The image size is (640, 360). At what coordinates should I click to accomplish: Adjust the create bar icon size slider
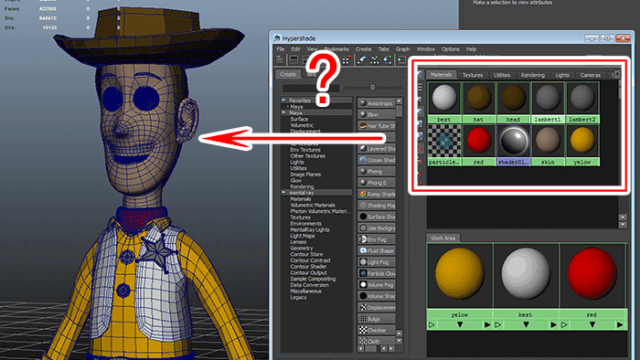(372, 87)
